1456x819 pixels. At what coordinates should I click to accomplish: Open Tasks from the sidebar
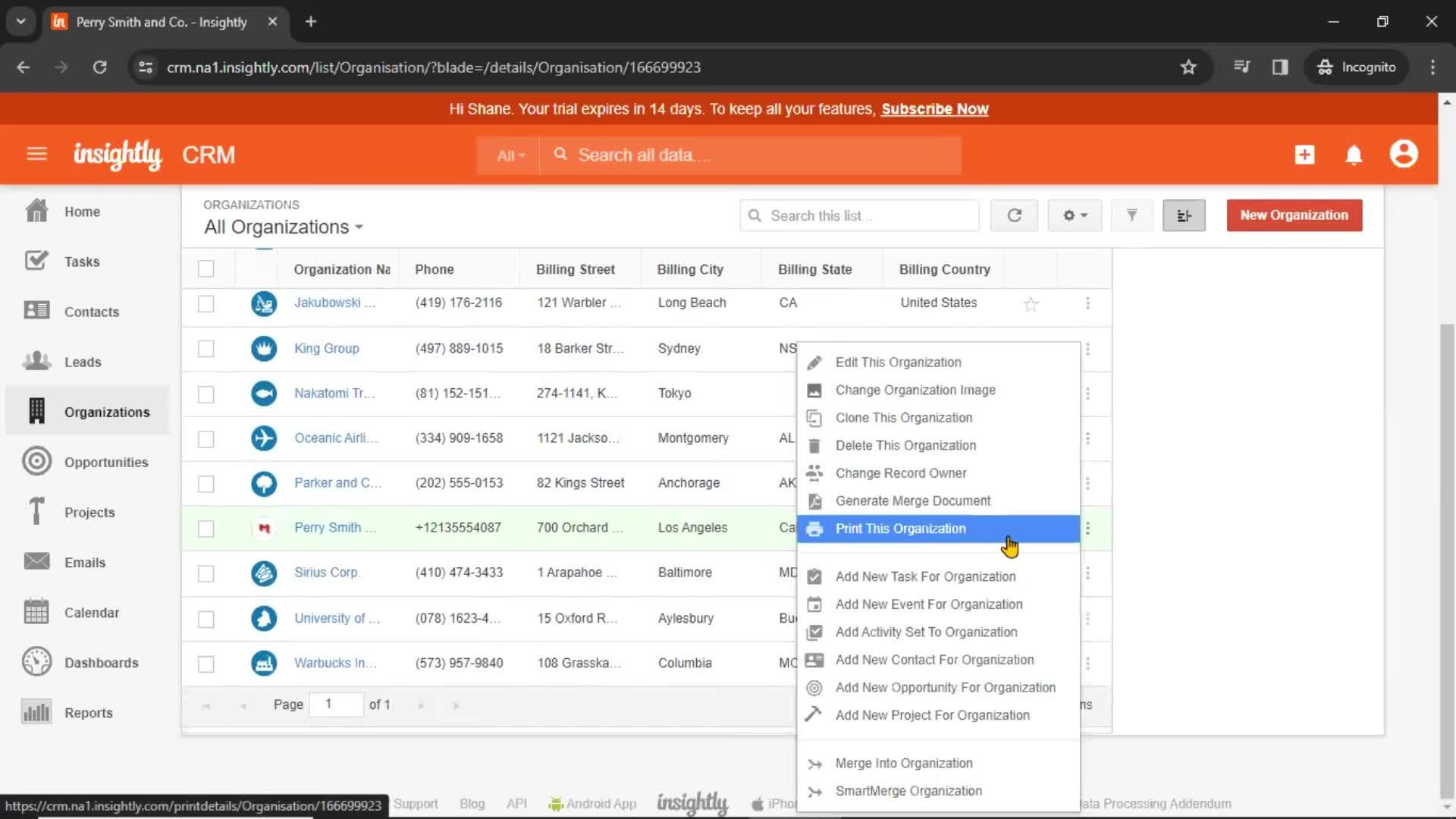pyautogui.click(x=82, y=262)
